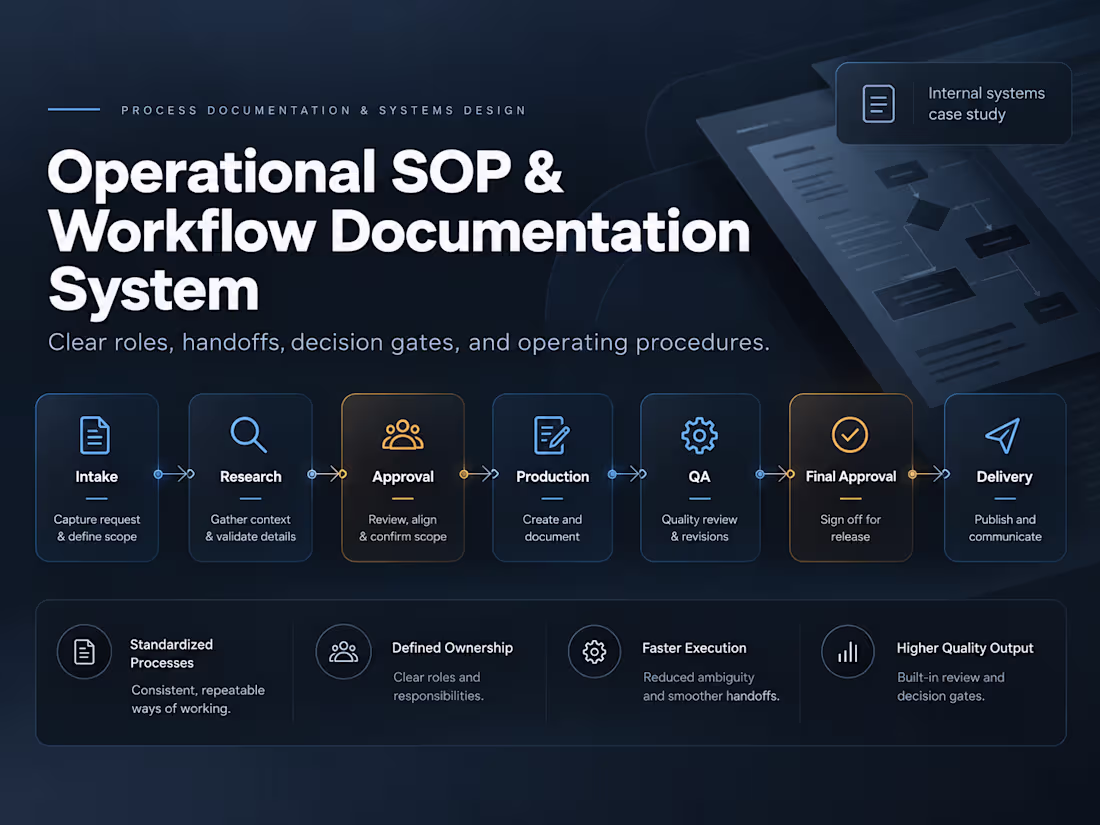Click the arrow connector between QA and Final Approval

coord(775,474)
